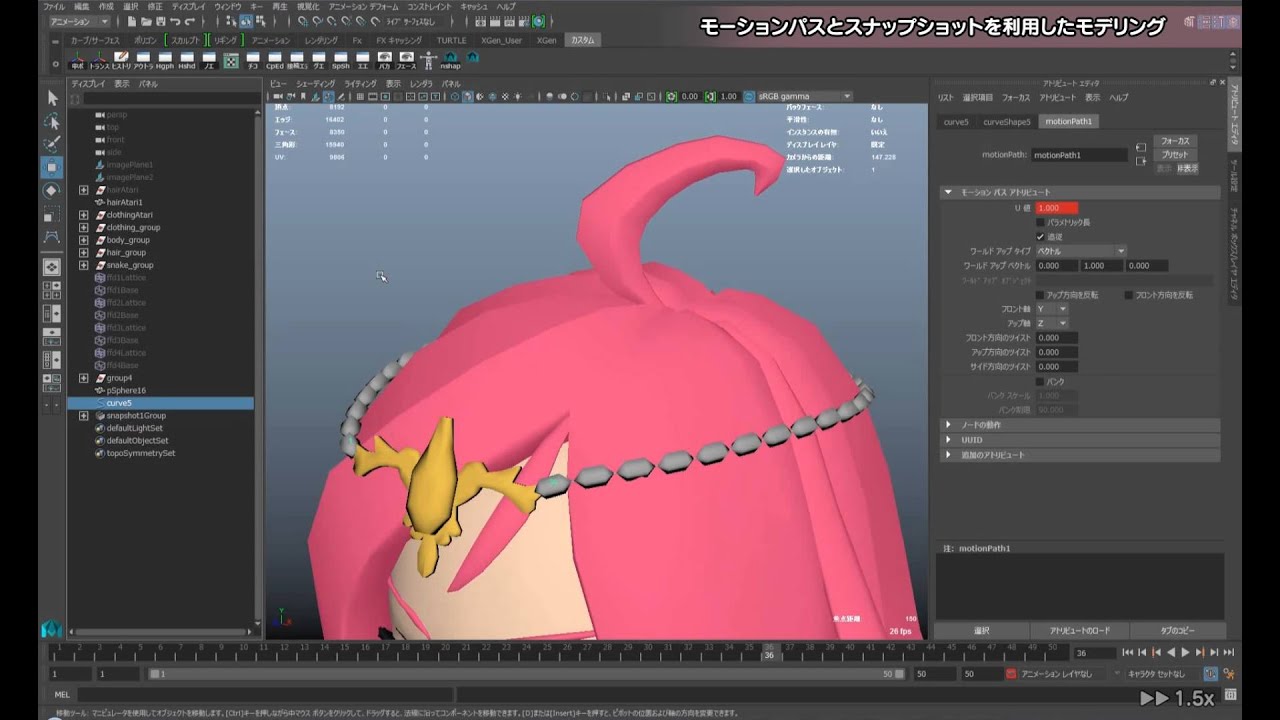The width and height of the screenshot is (1280, 720).
Task: Open the コンストレイント menu
Action: tap(429, 6)
